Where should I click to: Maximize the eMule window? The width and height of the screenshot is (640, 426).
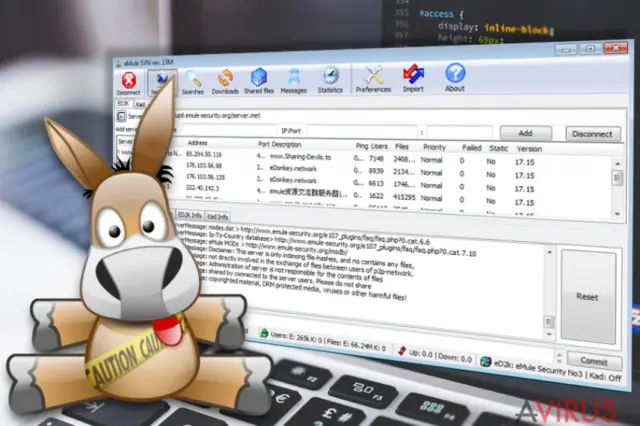(x=590, y=49)
